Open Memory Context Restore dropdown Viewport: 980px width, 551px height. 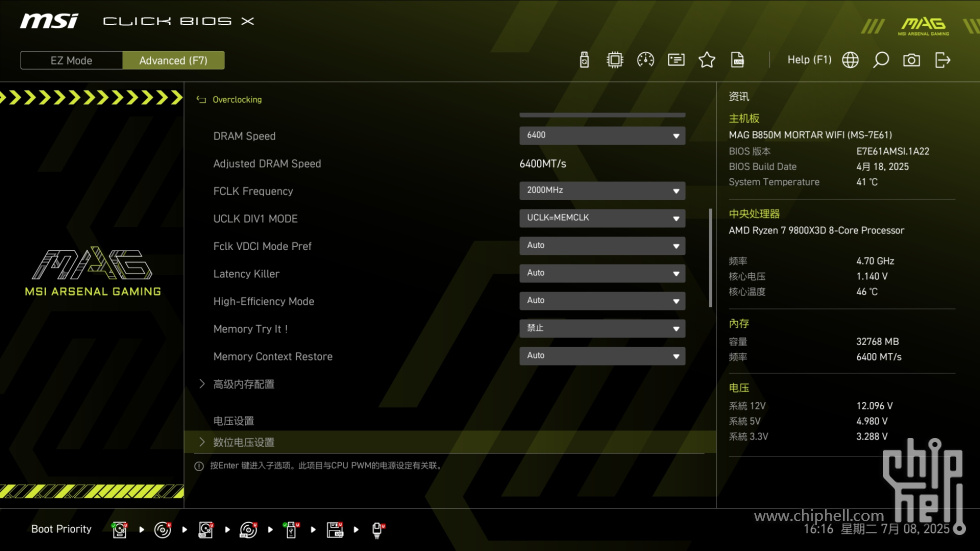pyautogui.click(x=602, y=355)
